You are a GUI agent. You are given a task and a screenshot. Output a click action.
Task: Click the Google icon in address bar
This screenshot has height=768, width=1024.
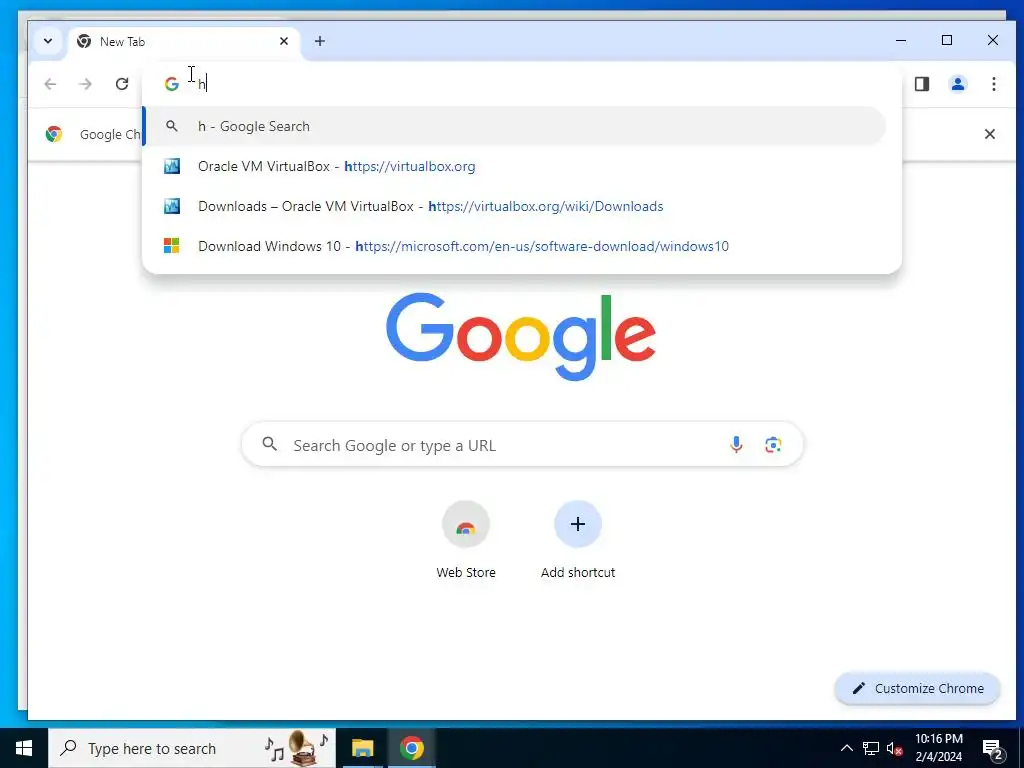[x=172, y=84]
